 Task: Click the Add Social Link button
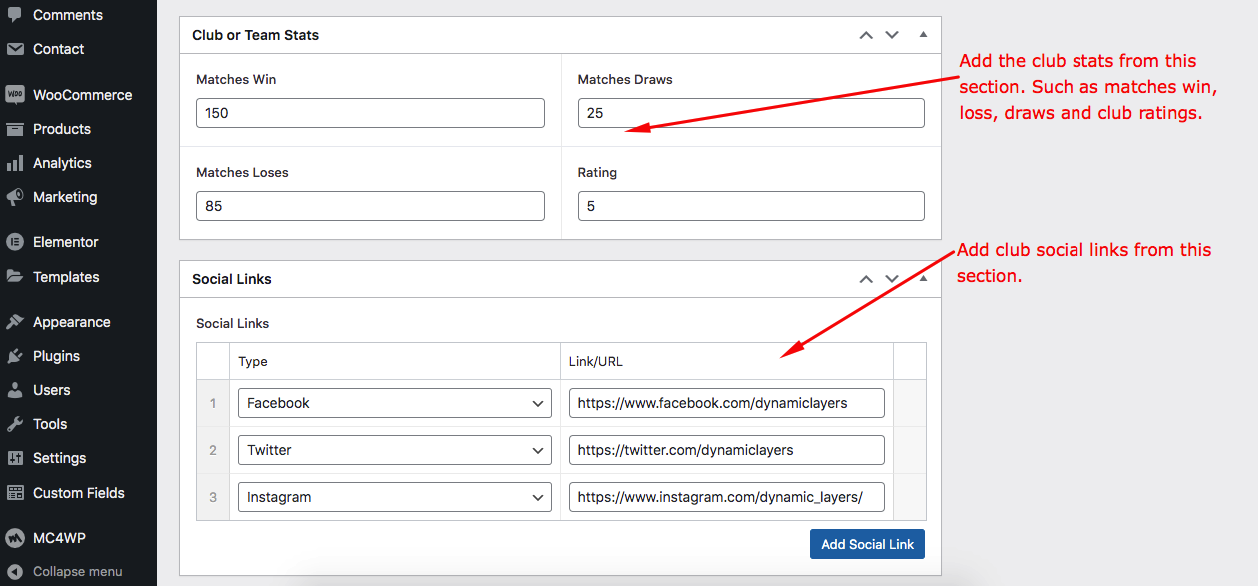pyautogui.click(x=867, y=544)
